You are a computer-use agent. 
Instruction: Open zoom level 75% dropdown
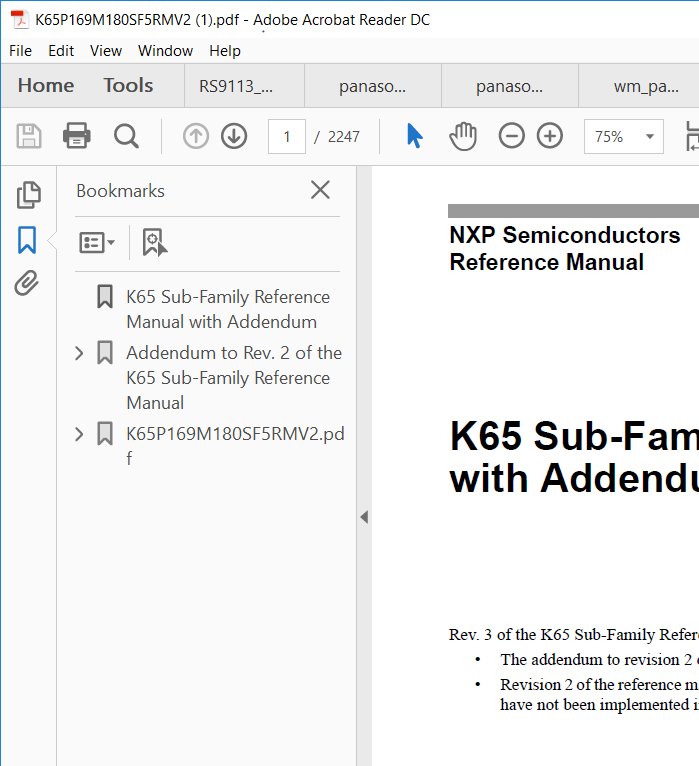[624, 136]
